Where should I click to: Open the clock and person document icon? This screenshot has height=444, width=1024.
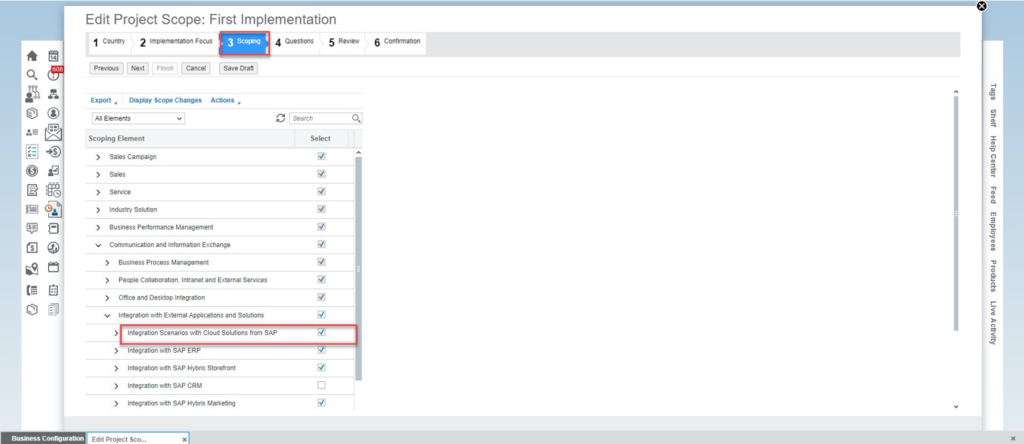coord(54,210)
